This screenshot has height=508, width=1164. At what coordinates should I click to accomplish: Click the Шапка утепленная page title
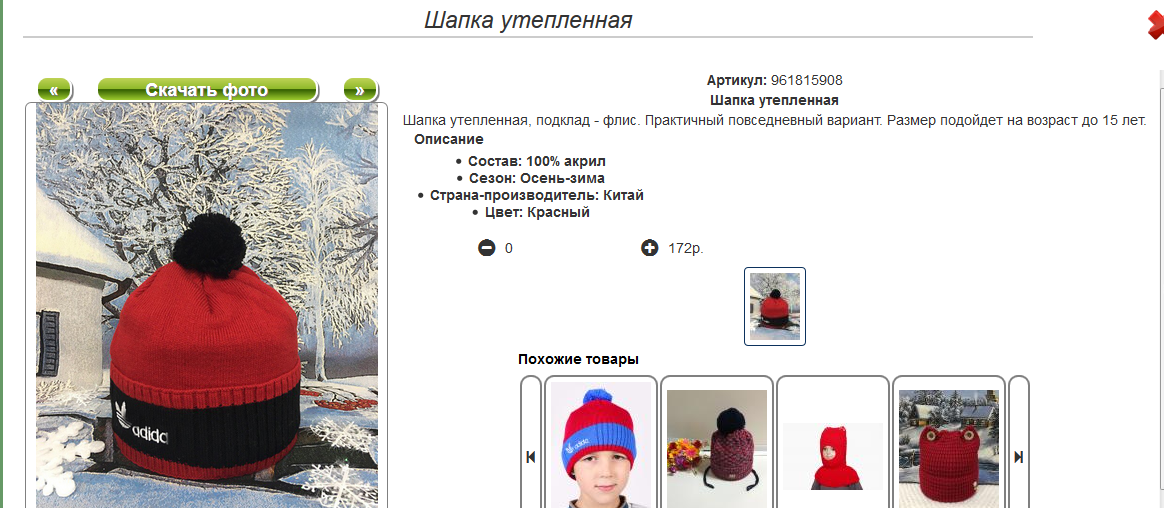click(x=528, y=20)
